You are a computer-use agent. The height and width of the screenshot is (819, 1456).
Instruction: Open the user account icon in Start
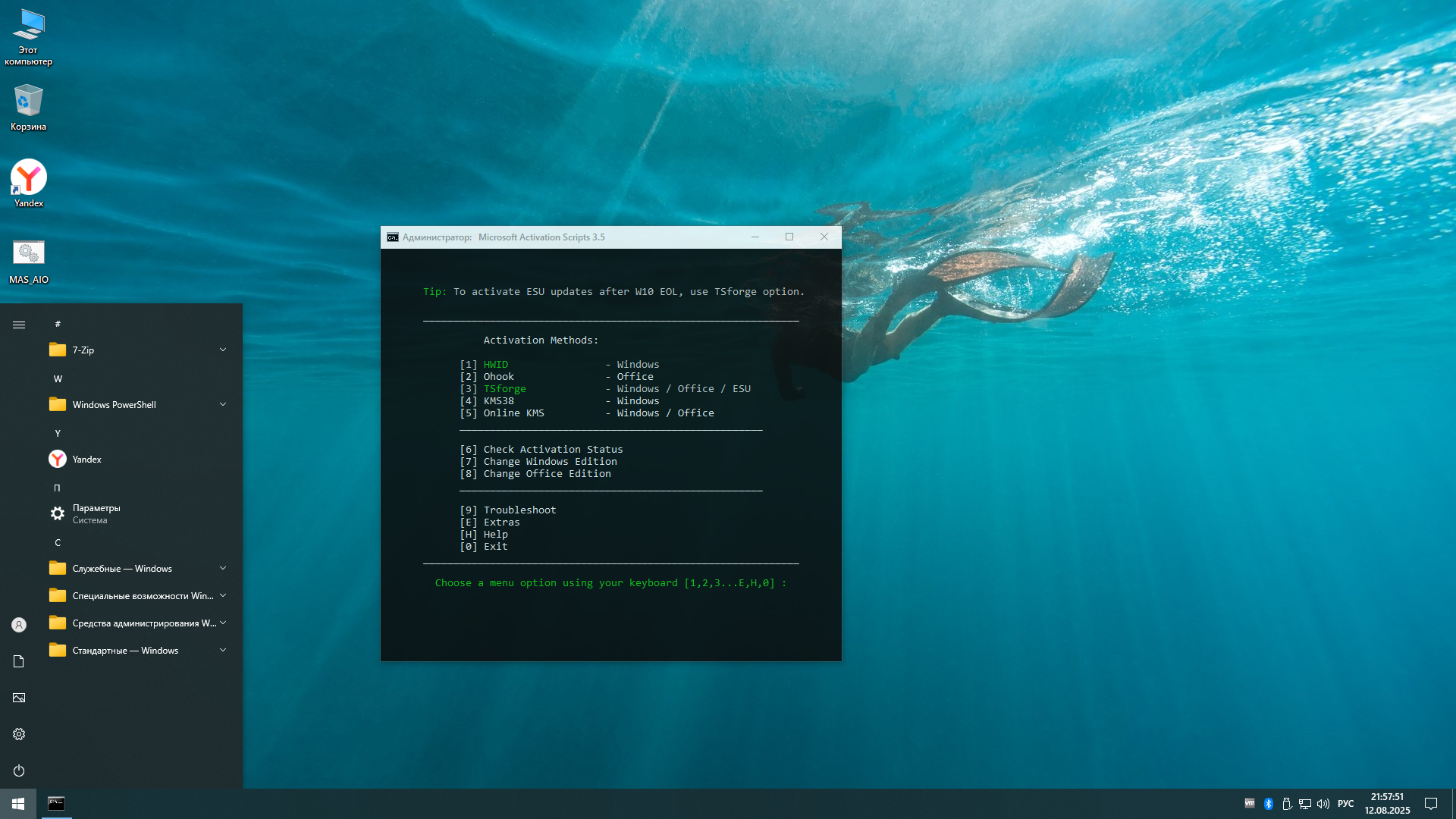[19, 625]
